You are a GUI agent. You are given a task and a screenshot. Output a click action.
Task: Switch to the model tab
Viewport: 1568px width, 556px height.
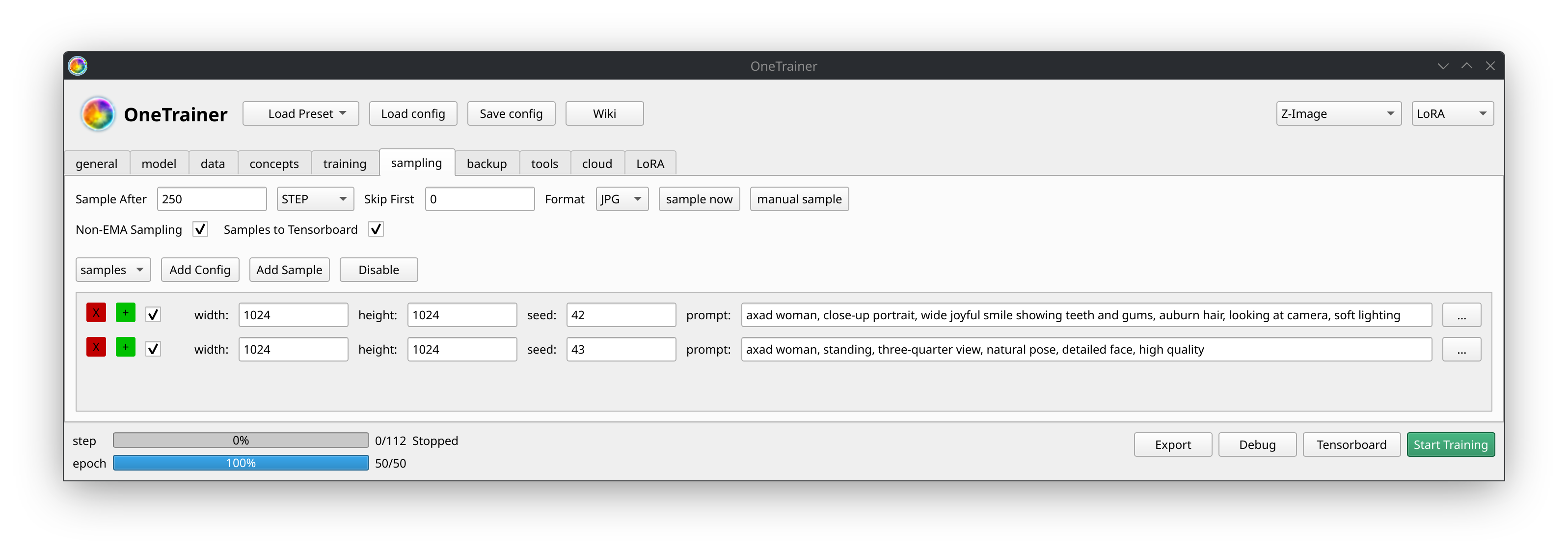coord(159,164)
